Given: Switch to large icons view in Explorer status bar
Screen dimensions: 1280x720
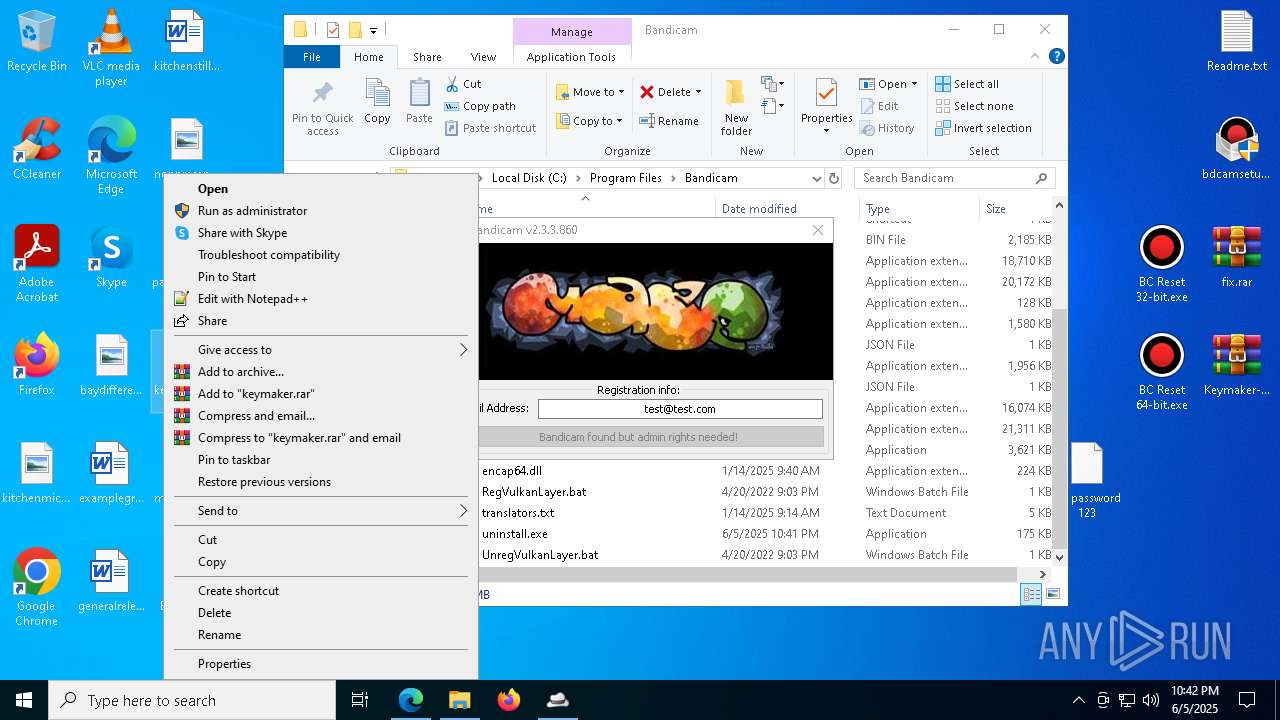Looking at the screenshot, I should coord(1053,594).
